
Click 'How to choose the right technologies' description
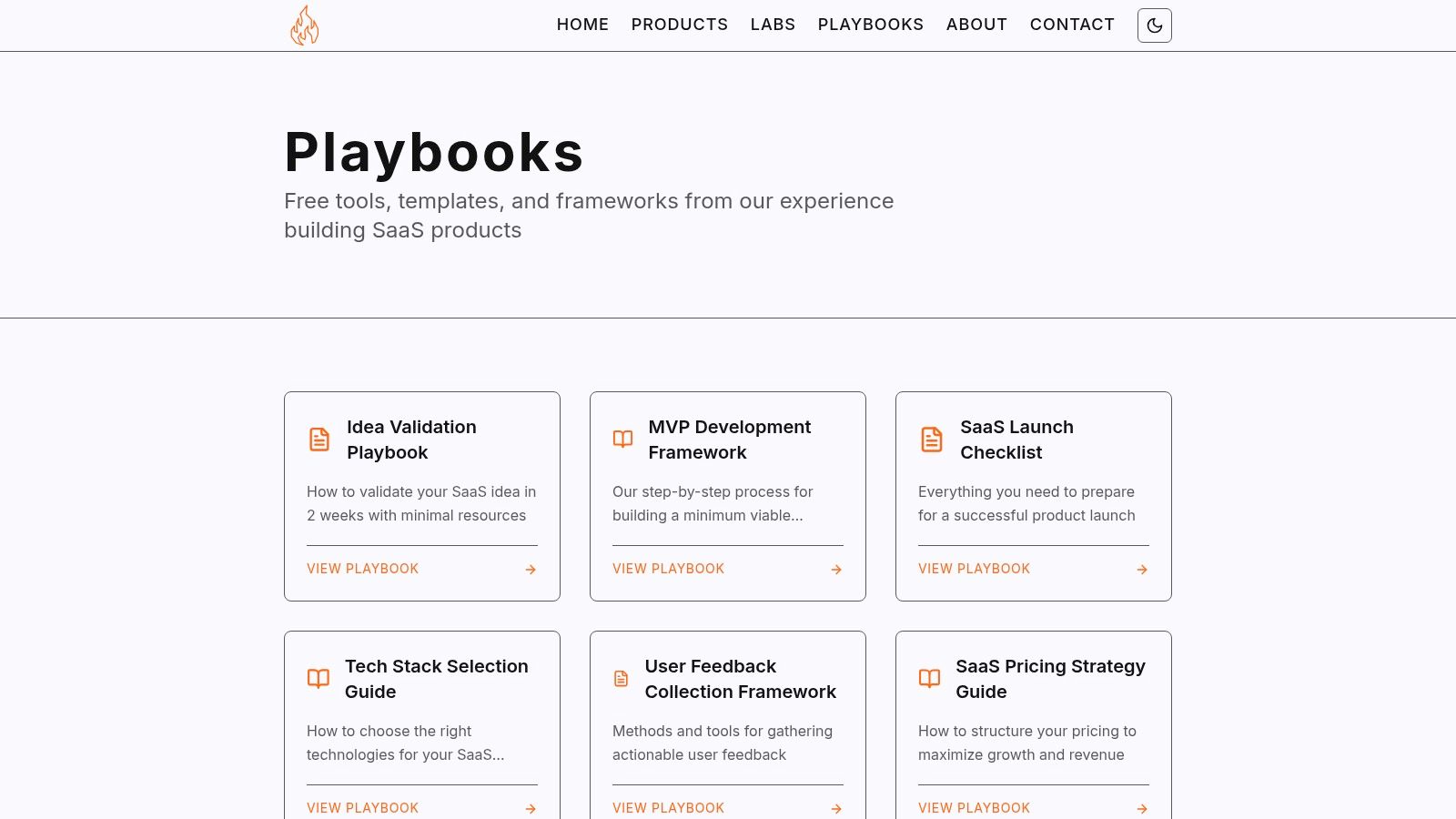point(405,743)
